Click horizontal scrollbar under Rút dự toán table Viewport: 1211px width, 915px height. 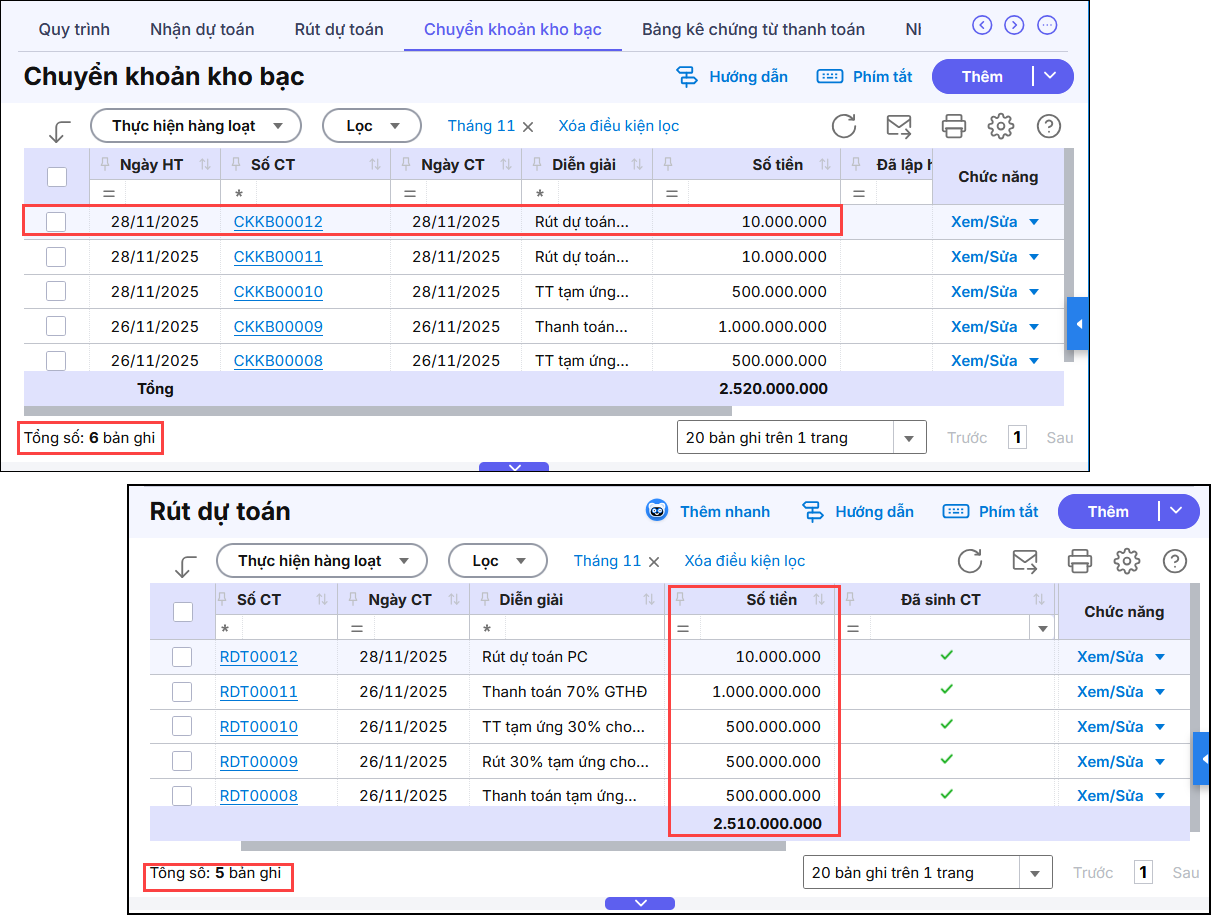(513, 846)
